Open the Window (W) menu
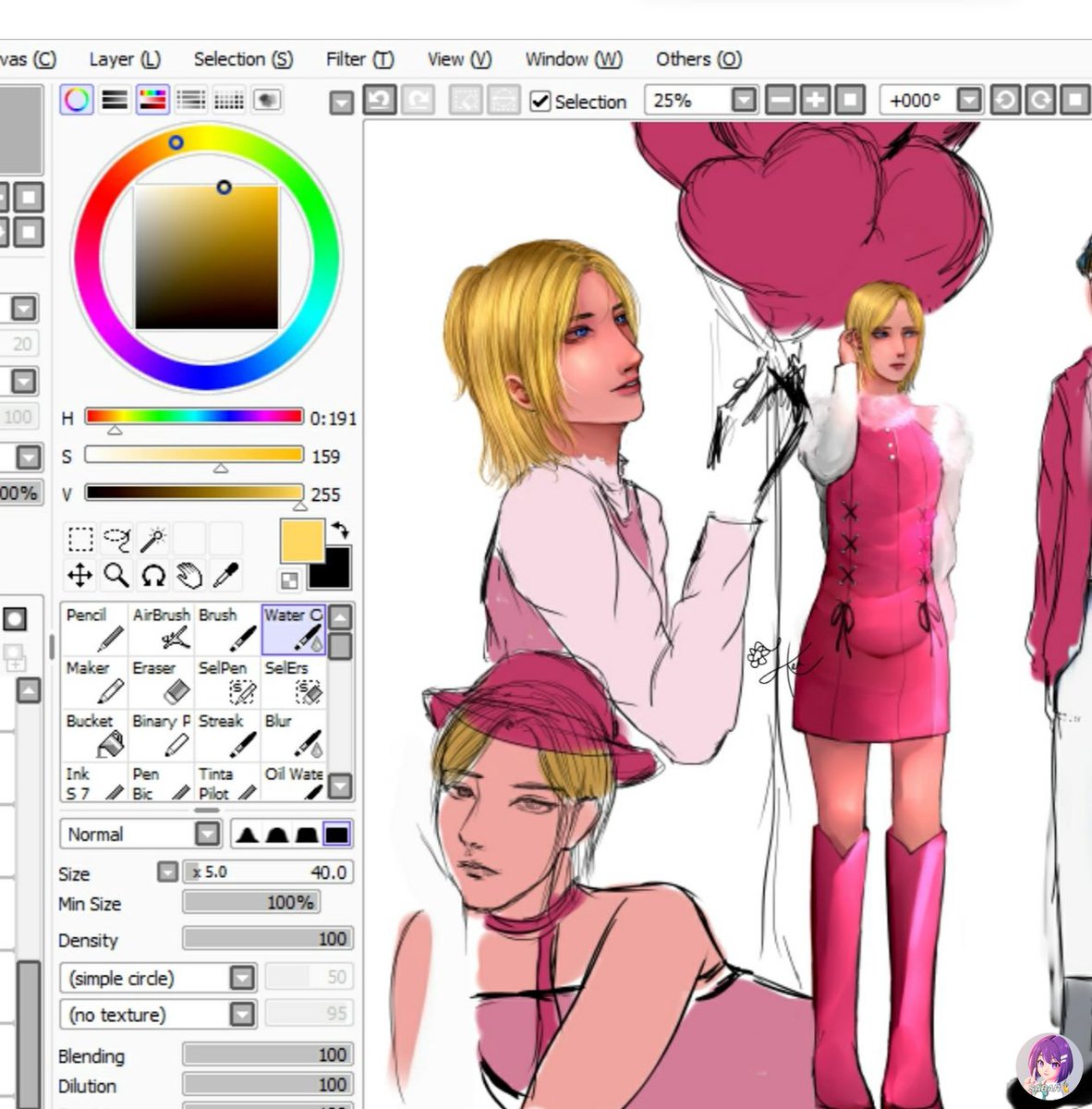This screenshot has height=1109, width=1092. pos(574,59)
